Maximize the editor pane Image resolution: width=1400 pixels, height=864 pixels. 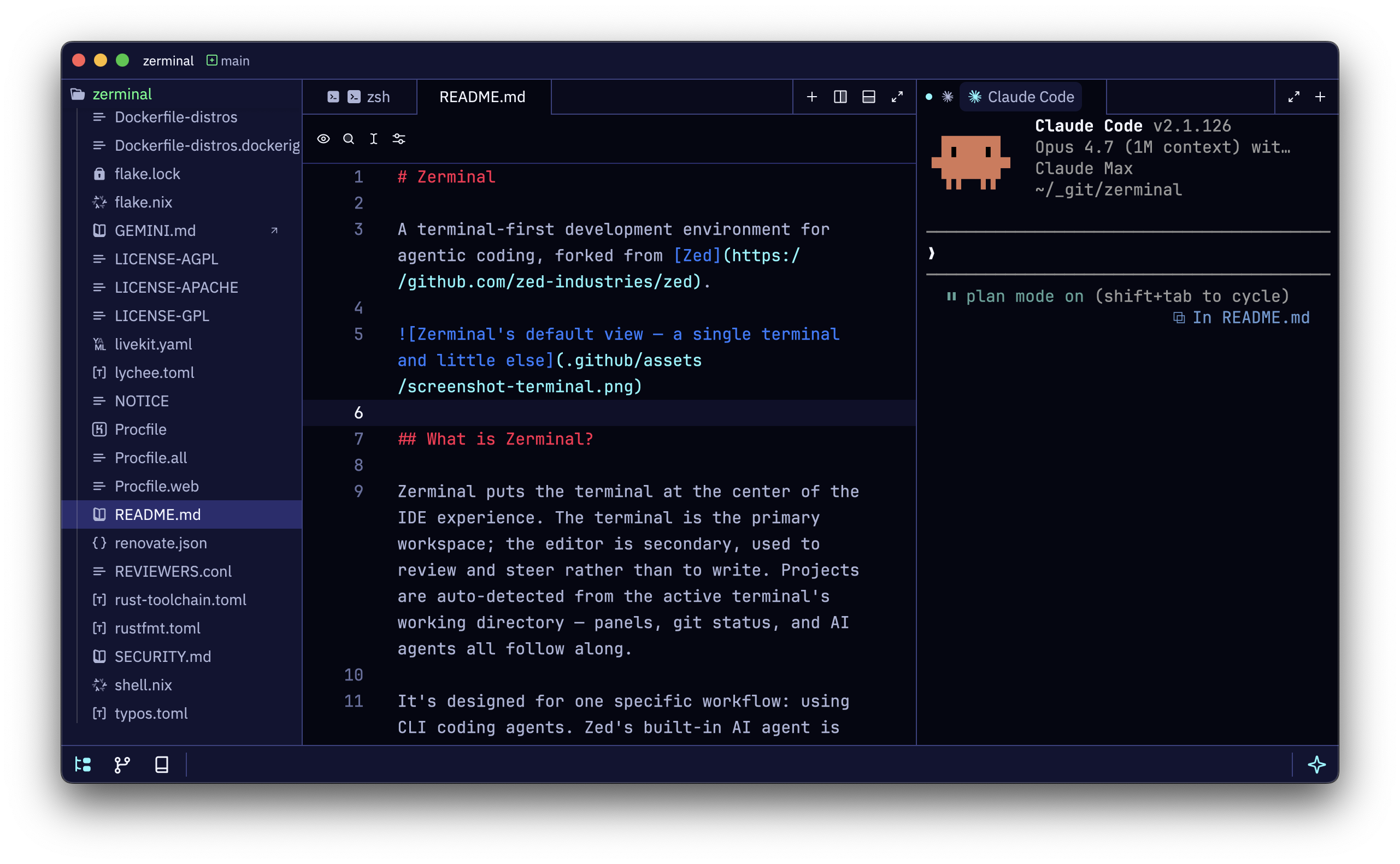pyautogui.click(x=897, y=97)
